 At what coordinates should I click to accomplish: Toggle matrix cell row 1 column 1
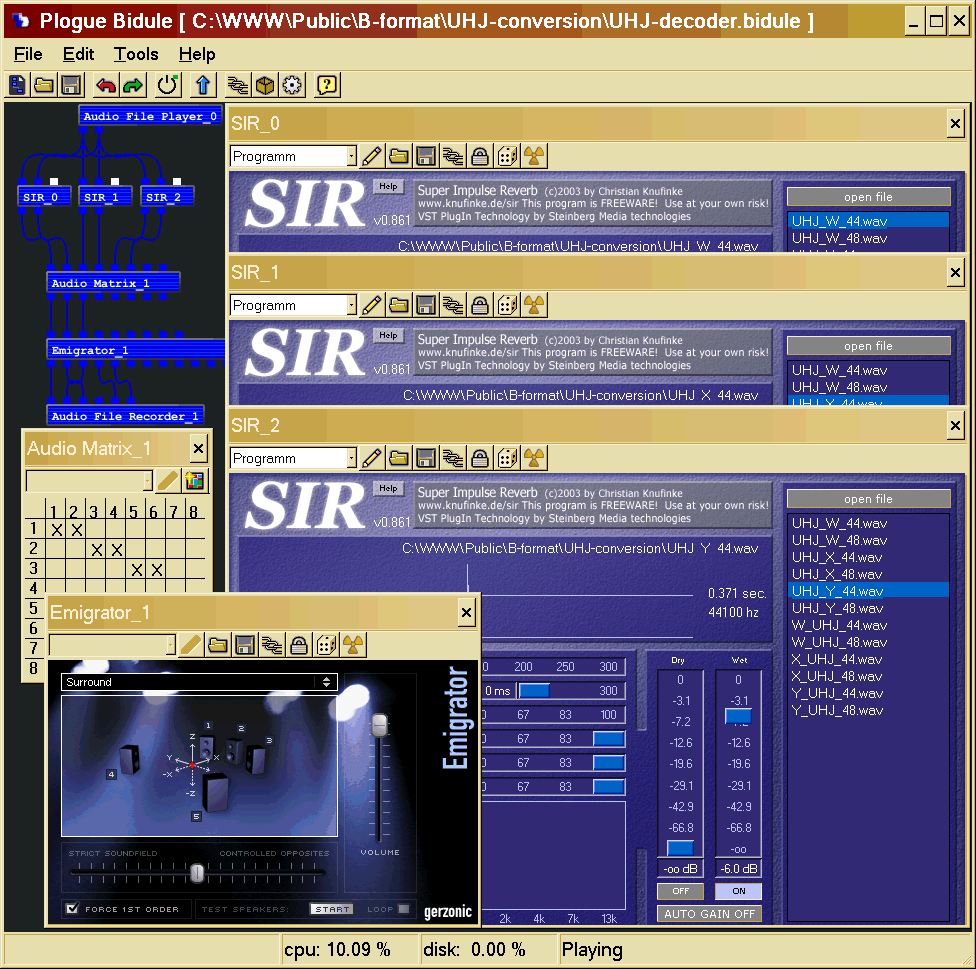click(x=56, y=530)
